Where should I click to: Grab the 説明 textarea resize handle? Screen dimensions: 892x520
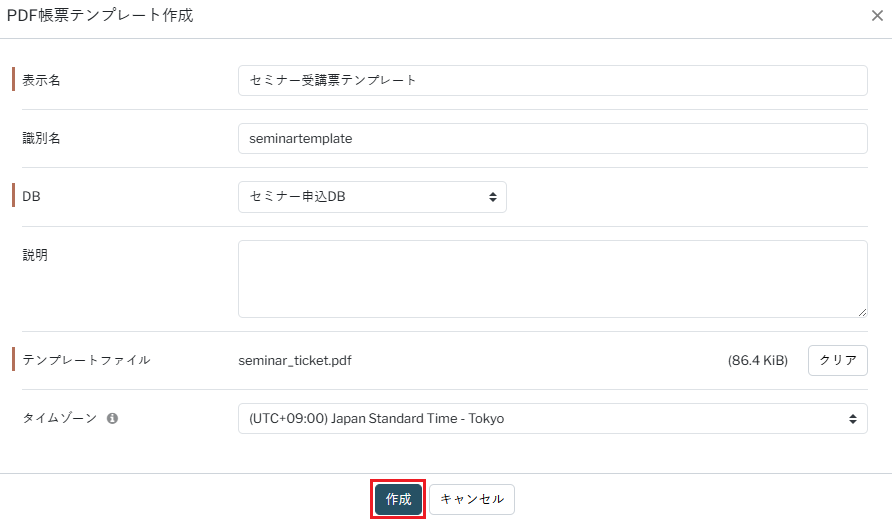(862, 312)
